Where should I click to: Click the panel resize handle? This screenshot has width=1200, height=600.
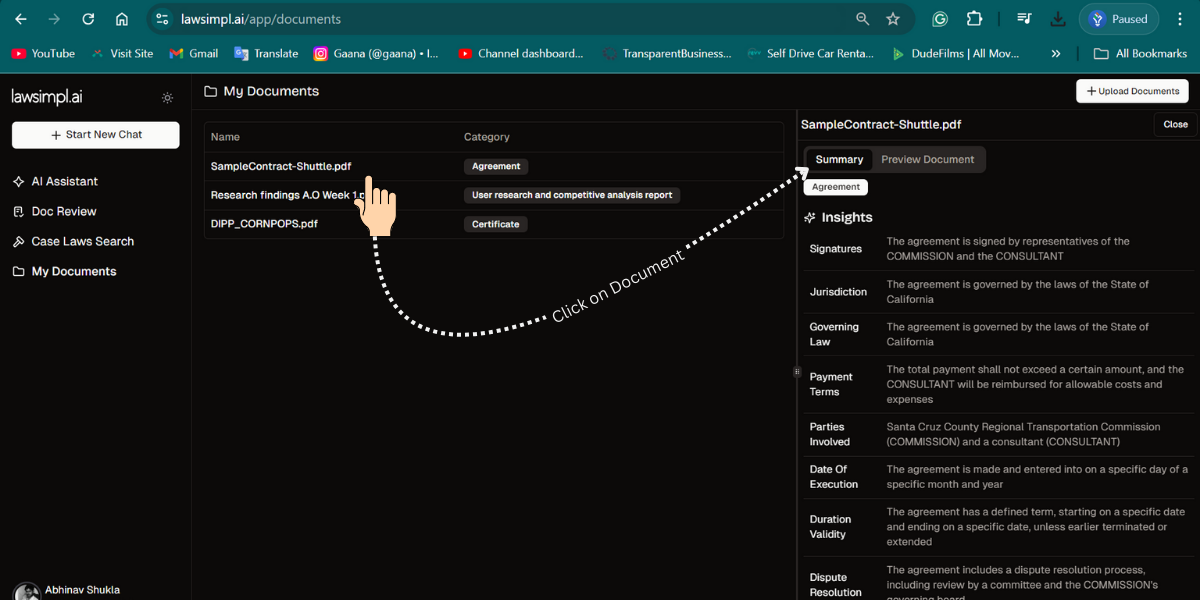(x=797, y=371)
